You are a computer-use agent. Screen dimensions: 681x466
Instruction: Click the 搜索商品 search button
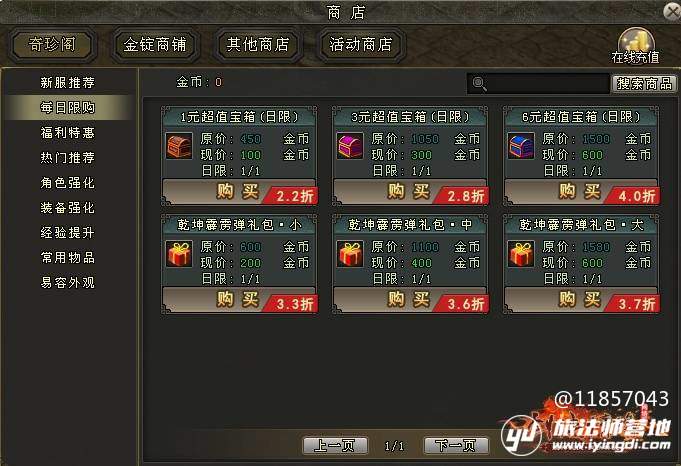644,83
